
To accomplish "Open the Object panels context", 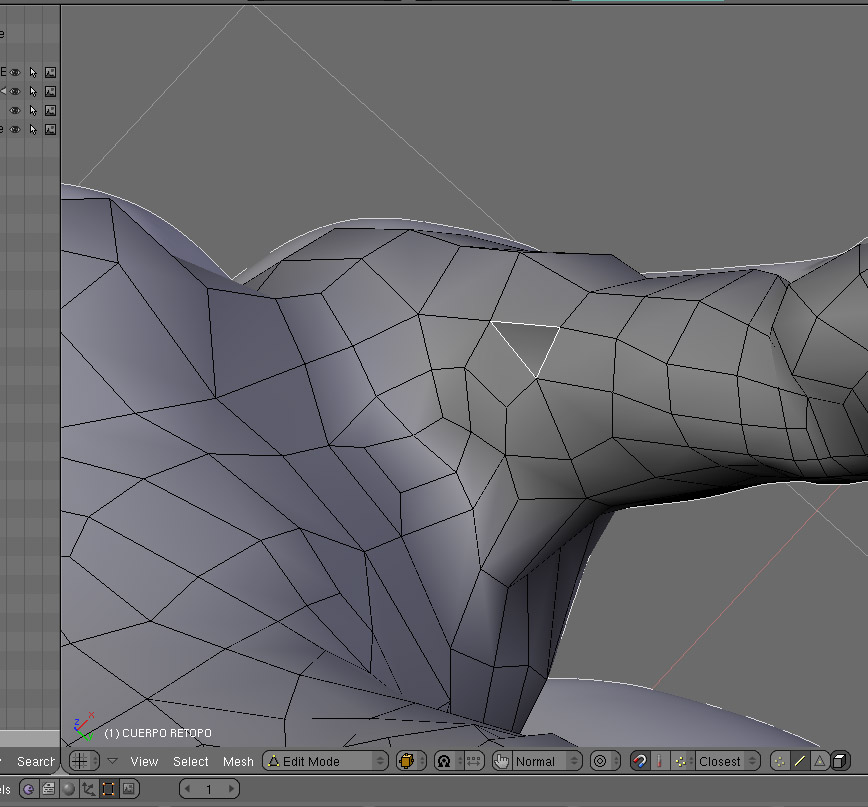I will 89,789.
